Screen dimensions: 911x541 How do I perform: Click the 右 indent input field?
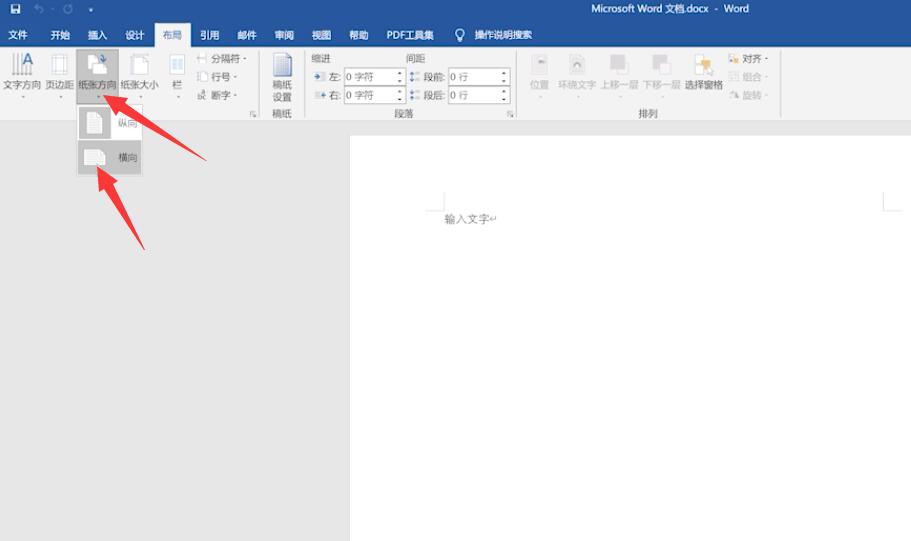[x=370, y=95]
